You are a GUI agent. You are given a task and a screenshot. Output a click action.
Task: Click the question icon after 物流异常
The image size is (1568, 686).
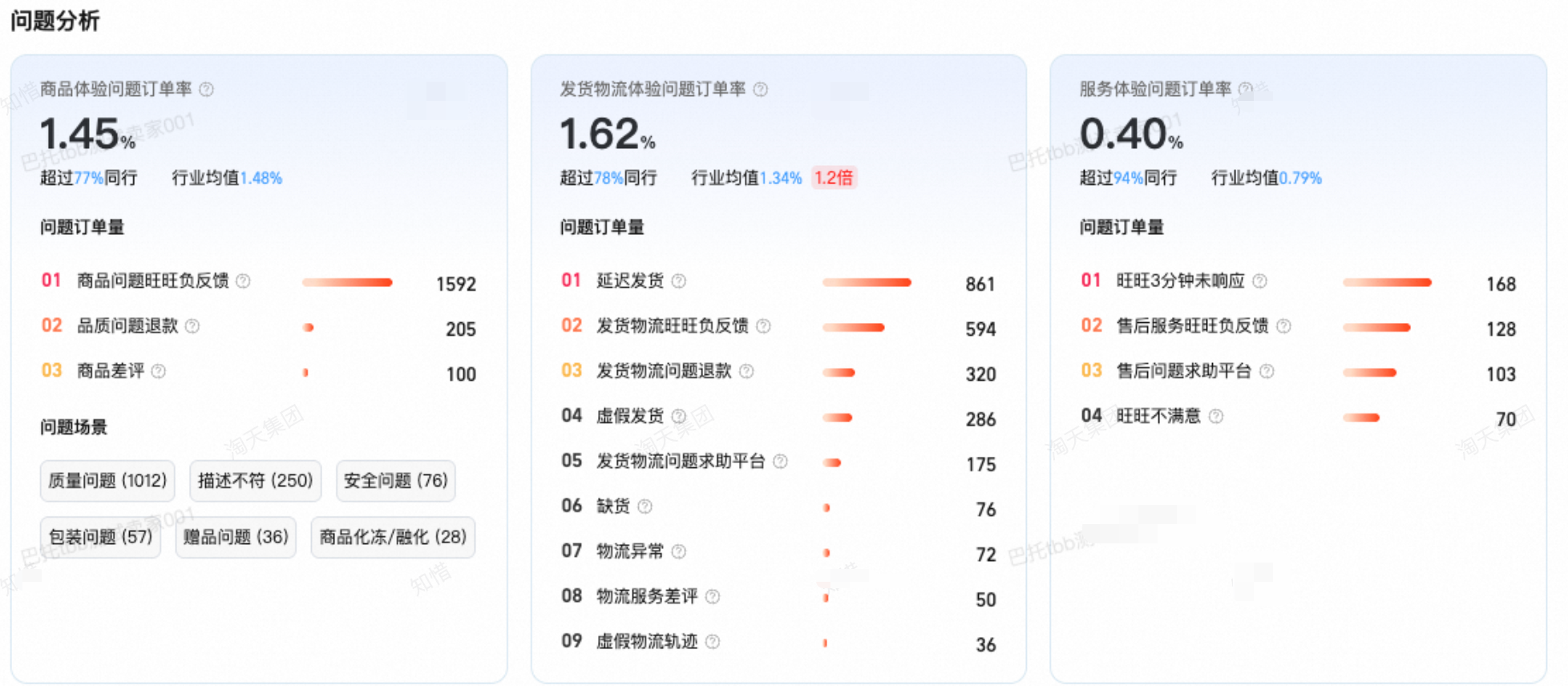679,551
